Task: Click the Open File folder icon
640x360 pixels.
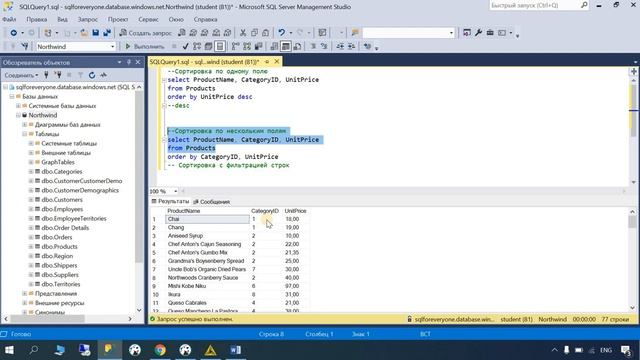Action: (x=84, y=33)
